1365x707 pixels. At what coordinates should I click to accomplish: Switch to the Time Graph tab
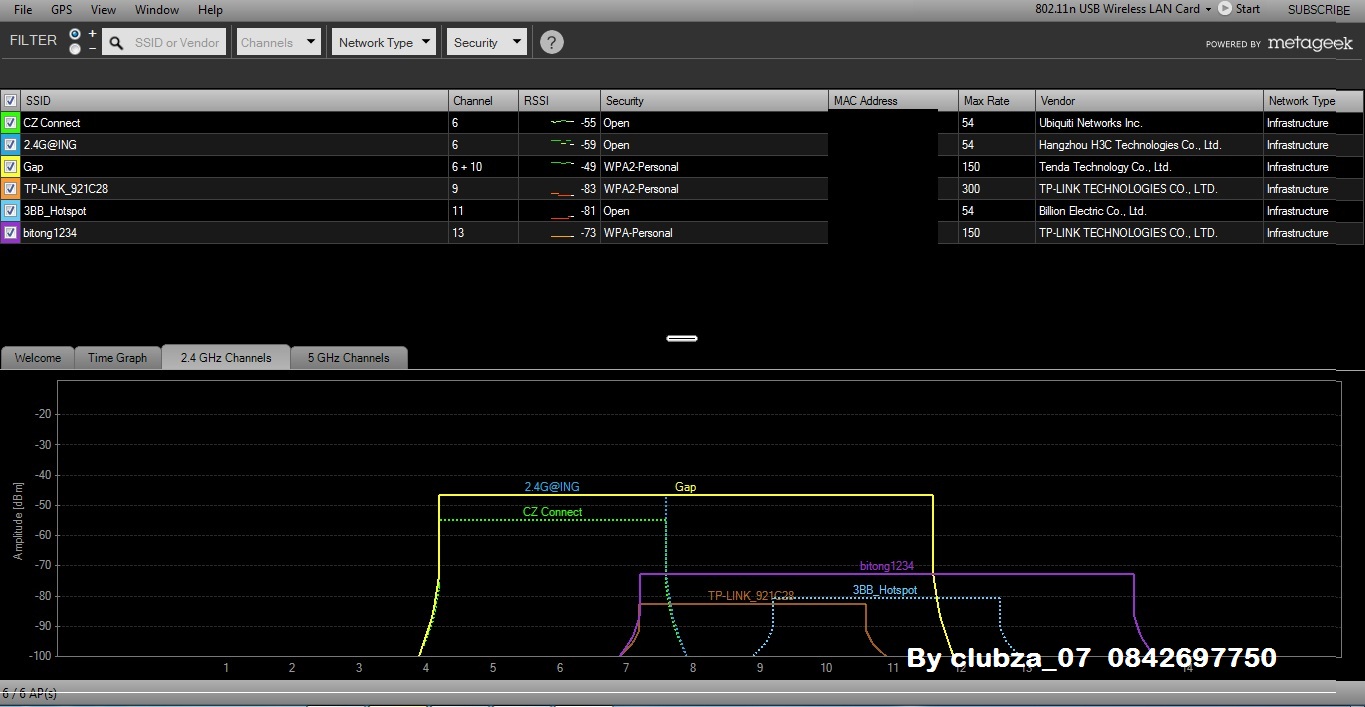pos(117,358)
